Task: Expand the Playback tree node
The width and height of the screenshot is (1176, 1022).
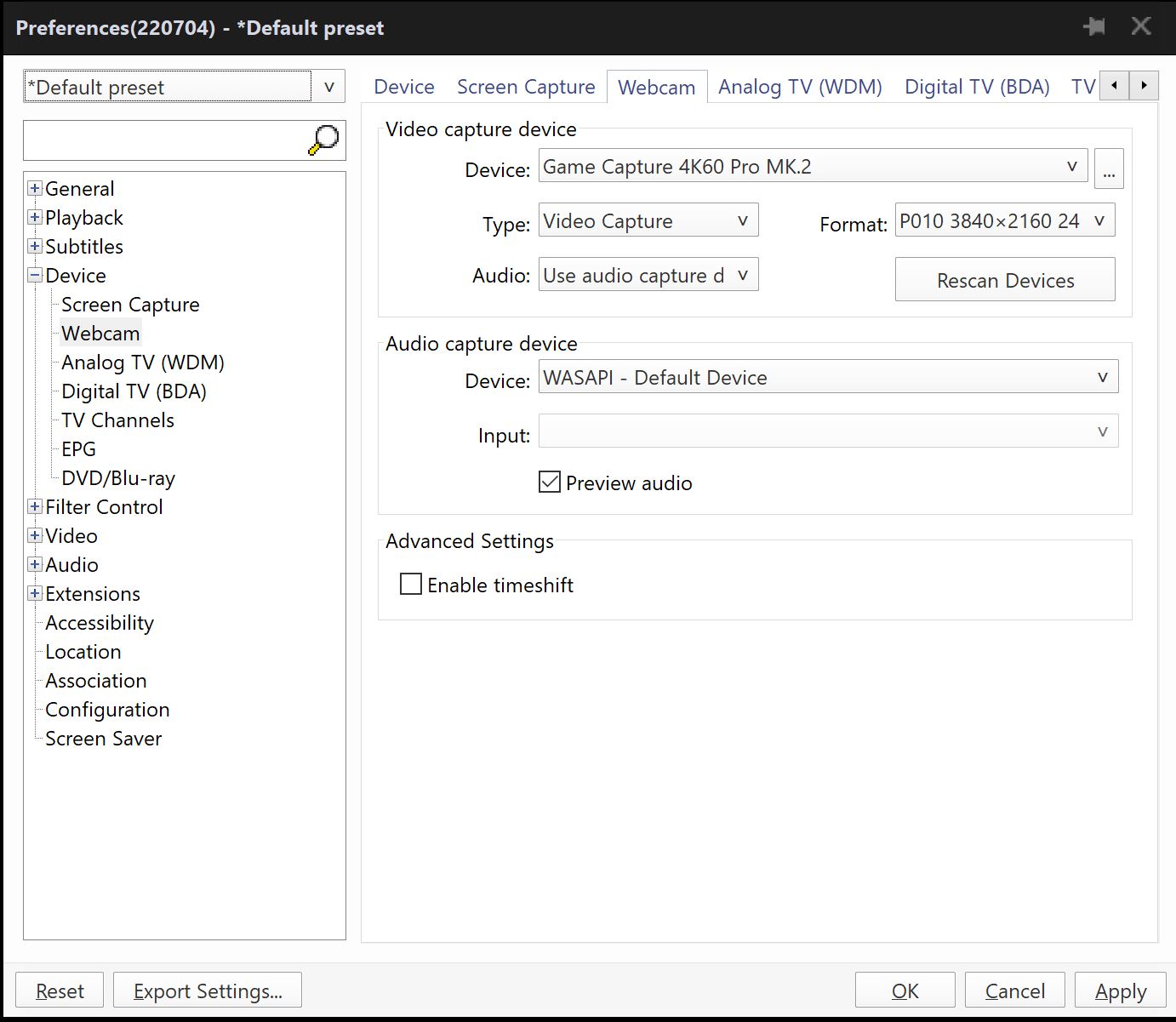Action: coord(35,218)
